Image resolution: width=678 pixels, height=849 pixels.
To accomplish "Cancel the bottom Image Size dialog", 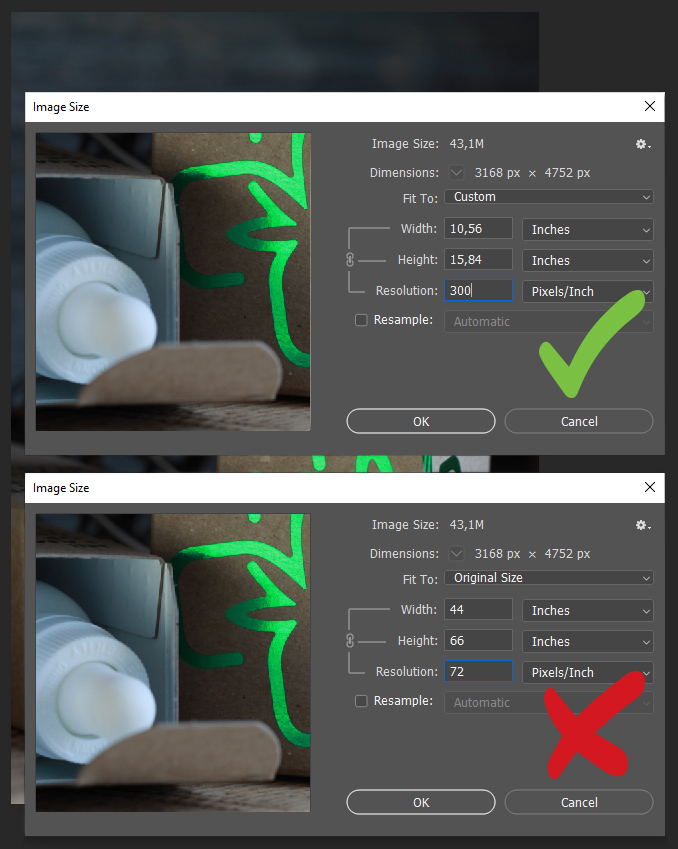I will coord(579,802).
